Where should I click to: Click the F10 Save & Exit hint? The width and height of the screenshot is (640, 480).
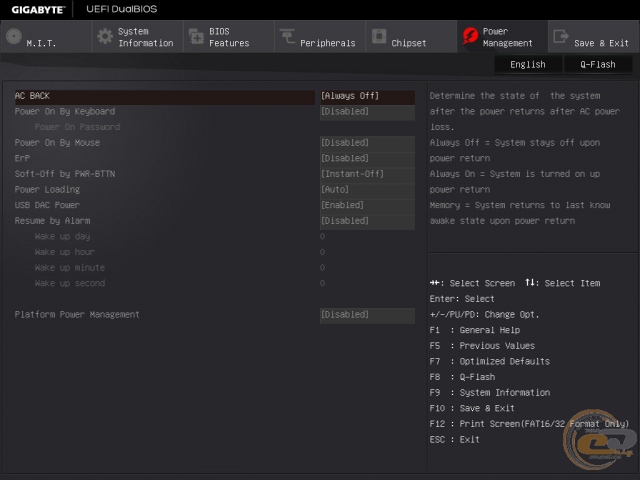(x=472, y=409)
